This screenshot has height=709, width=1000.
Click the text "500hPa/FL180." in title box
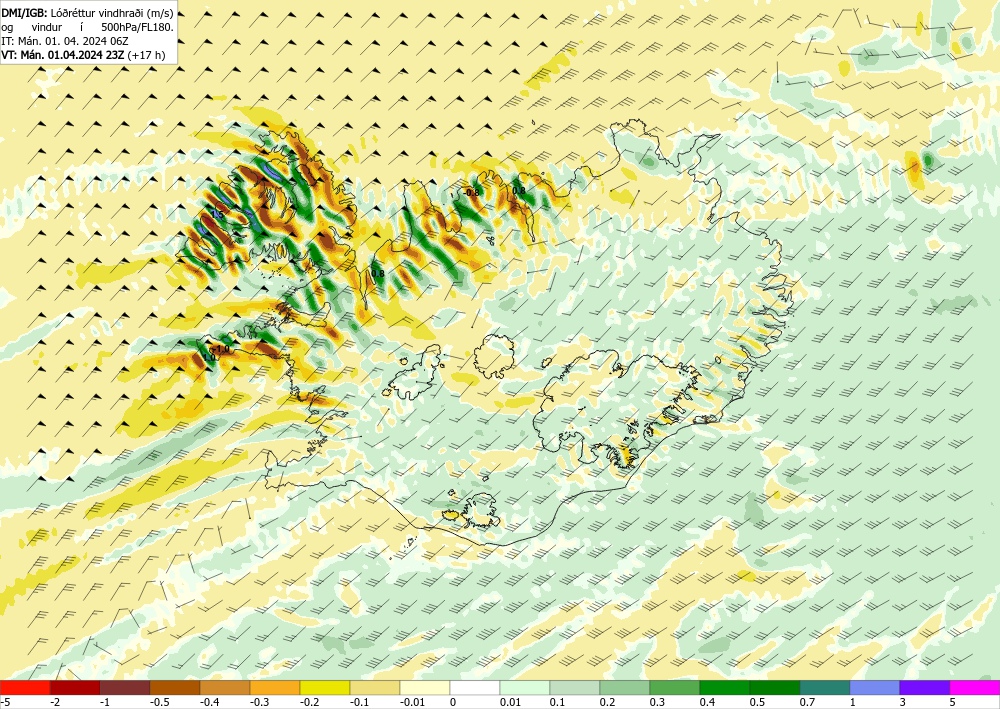click(x=137, y=27)
